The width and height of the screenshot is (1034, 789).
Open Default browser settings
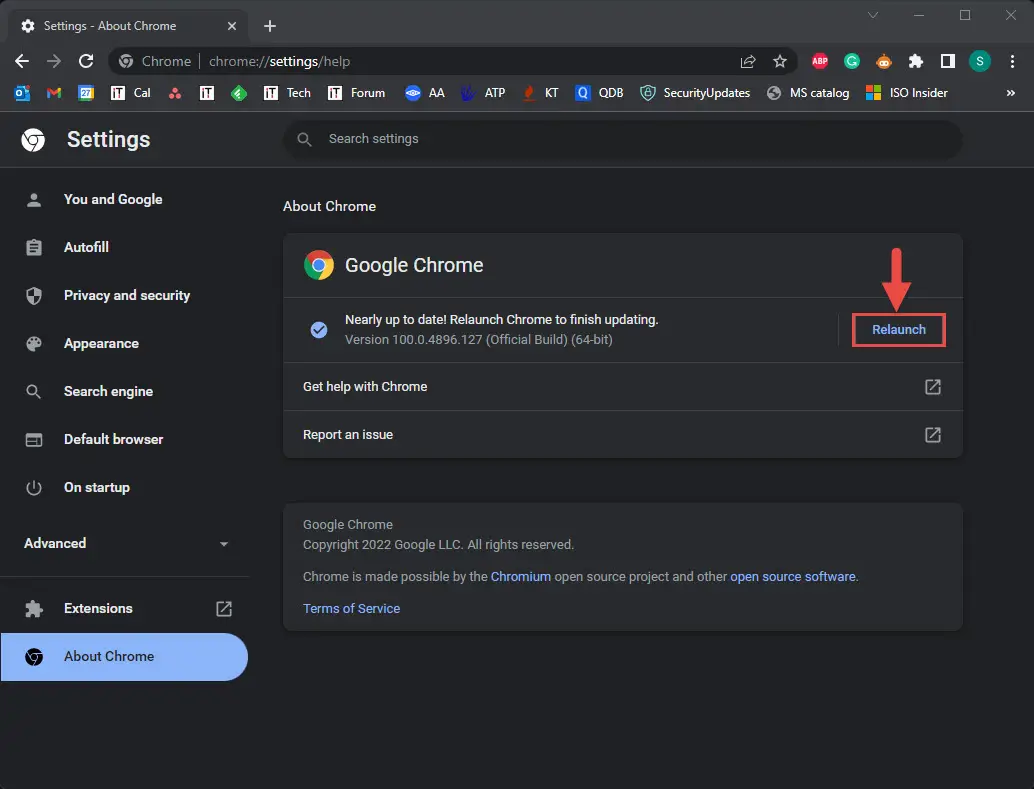(x=124, y=439)
